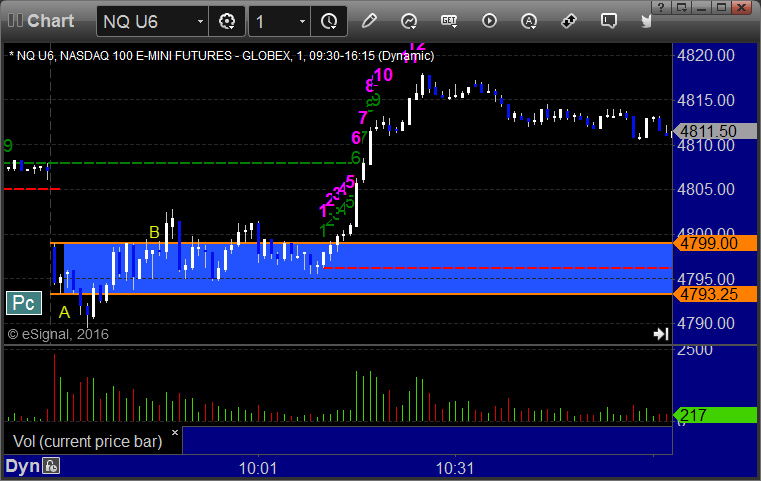Open the window pop-out dropdown icon
761x481 pixels.
(x=682, y=7)
